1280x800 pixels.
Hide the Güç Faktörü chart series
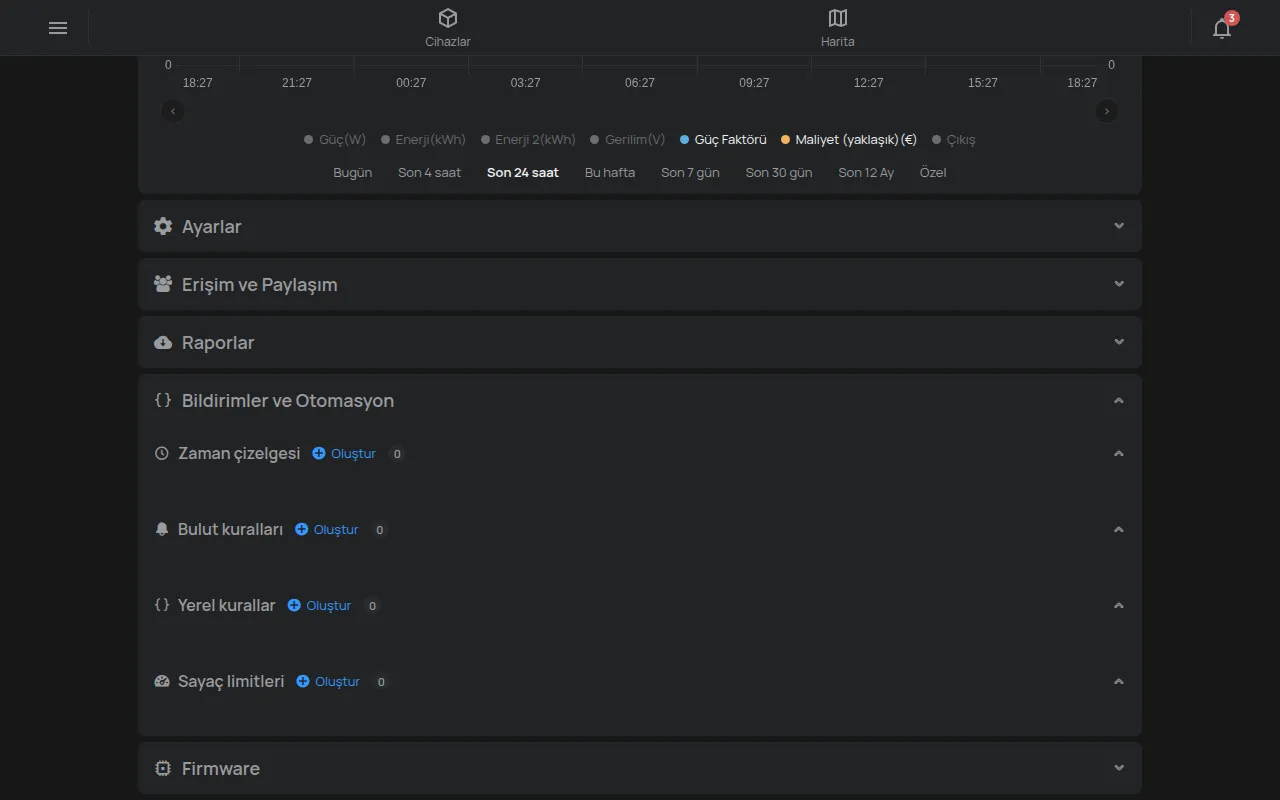[723, 140]
